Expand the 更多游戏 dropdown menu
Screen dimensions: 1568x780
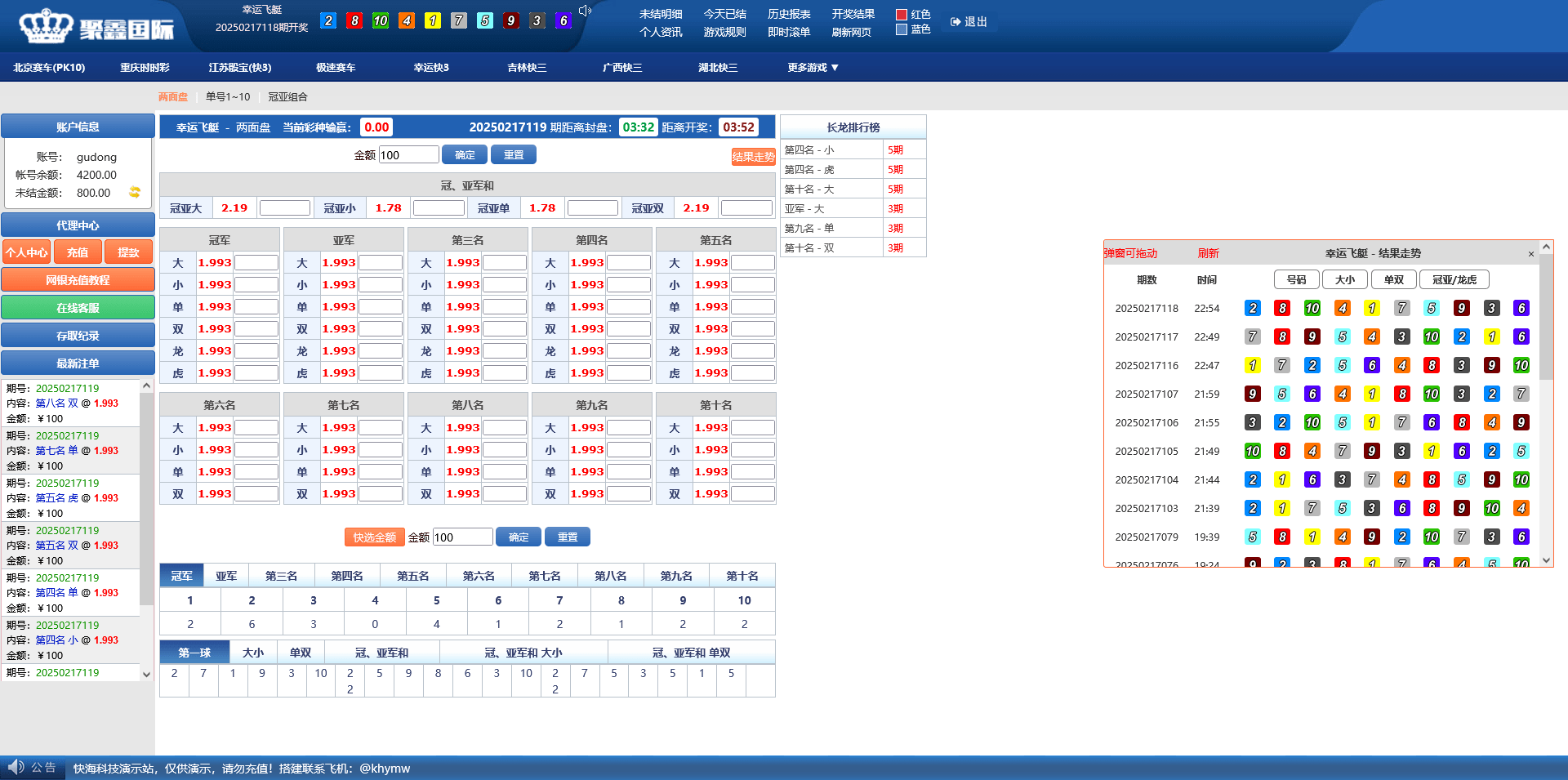tap(813, 68)
